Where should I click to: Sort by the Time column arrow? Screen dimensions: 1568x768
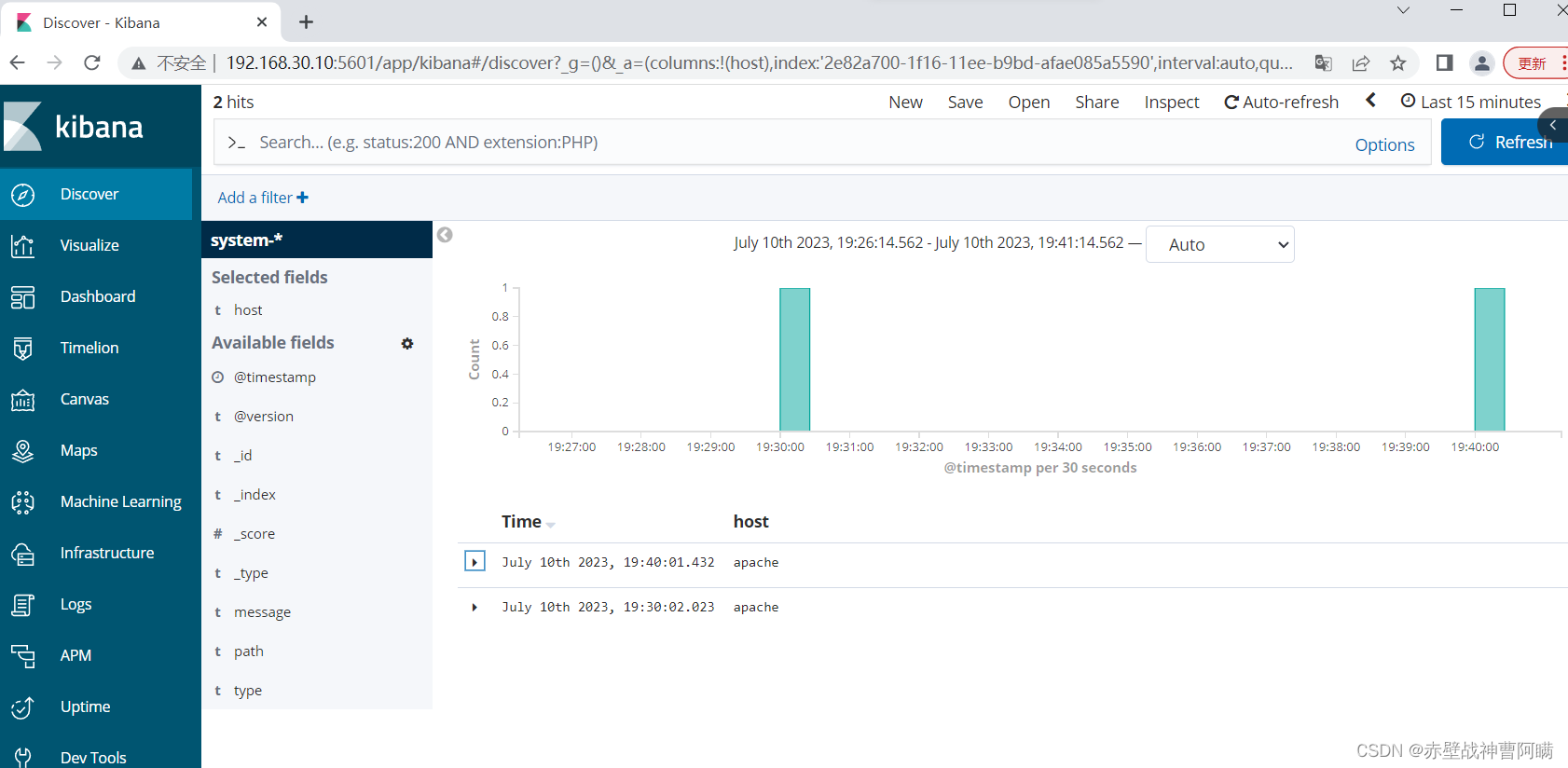pos(550,525)
